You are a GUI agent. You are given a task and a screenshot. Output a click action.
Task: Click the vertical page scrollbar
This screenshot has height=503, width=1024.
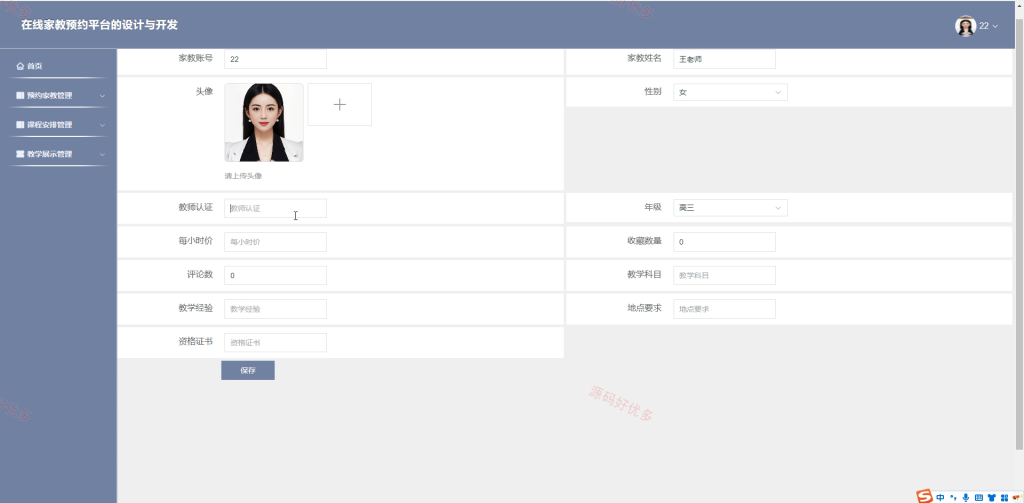1019,235
